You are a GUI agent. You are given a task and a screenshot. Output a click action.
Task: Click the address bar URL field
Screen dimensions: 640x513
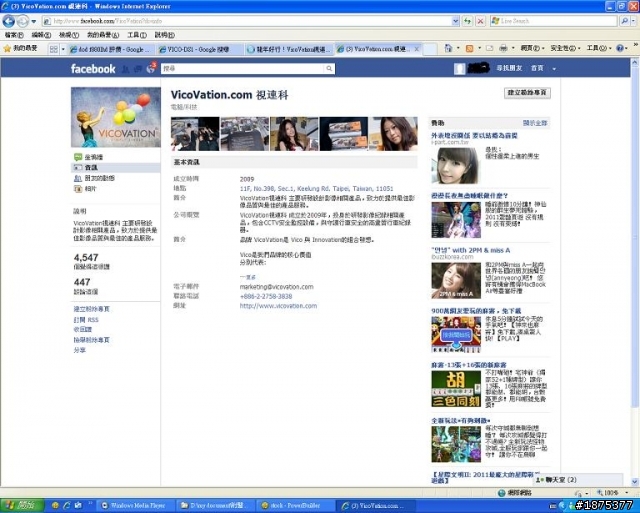pyautogui.click(x=247, y=21)
